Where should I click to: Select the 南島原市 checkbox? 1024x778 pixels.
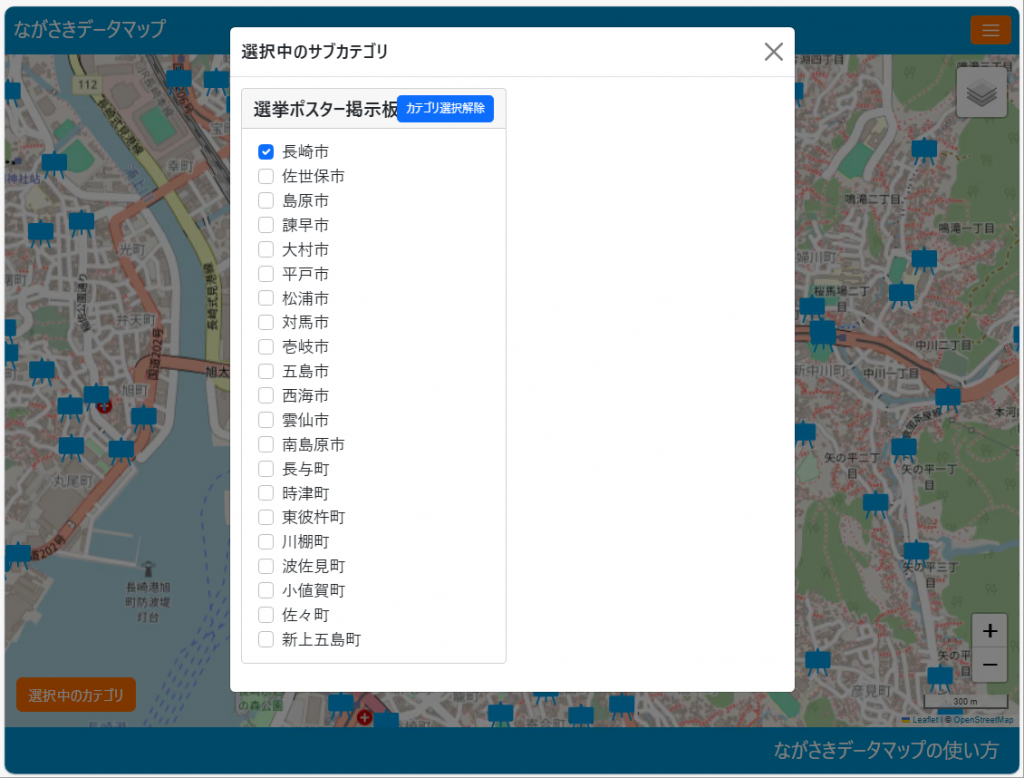[x=266, y=445]
